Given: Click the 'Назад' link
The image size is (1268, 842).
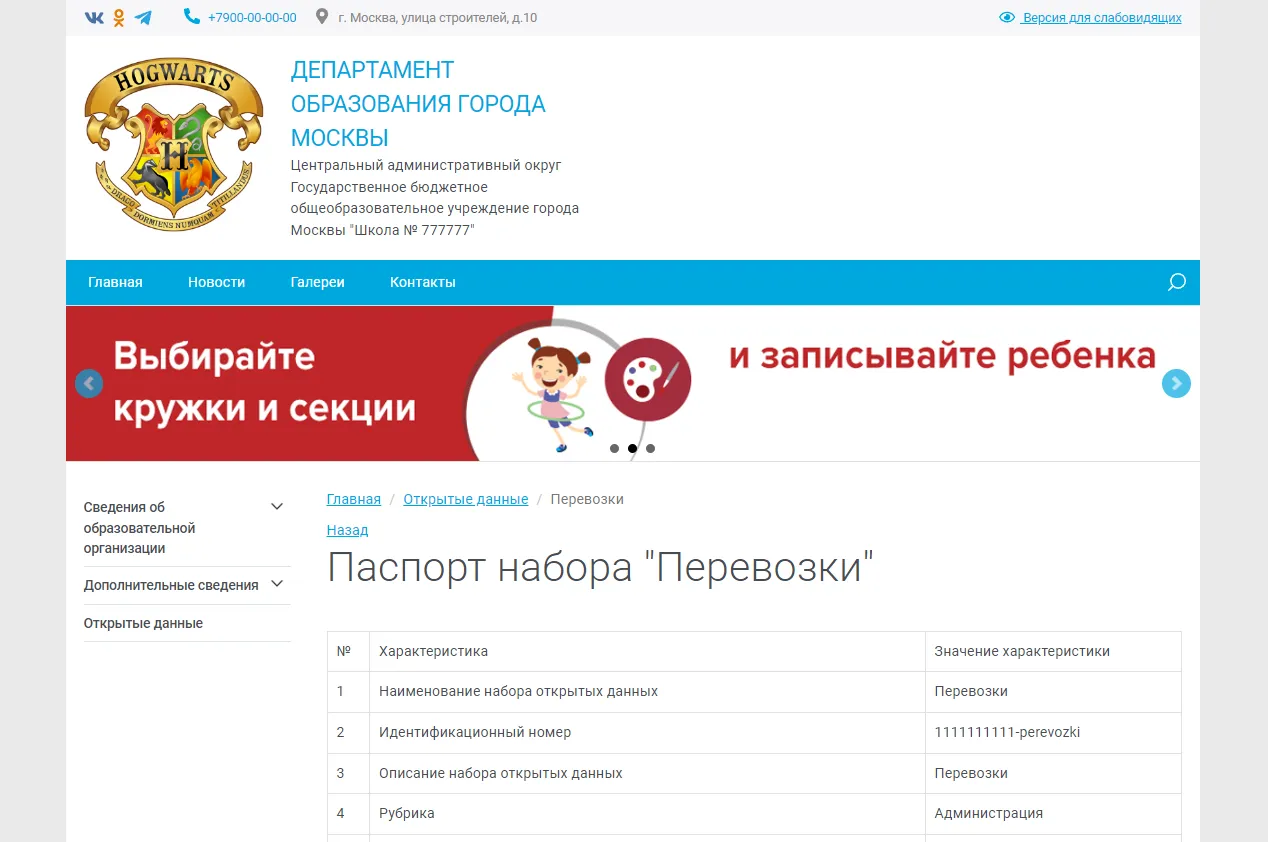Looking at the screenshot, I should [x=347, y=530].
